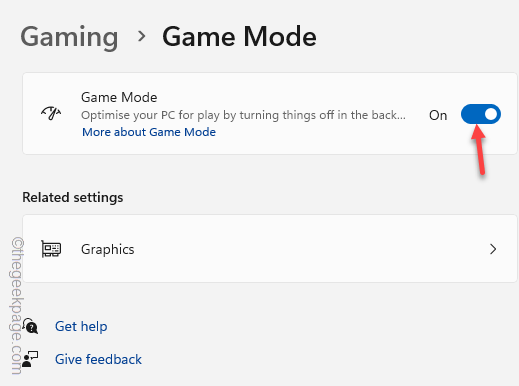Click the Game Mode speedometer icon
Screen dimensions: 519x386
click(51, 113)
